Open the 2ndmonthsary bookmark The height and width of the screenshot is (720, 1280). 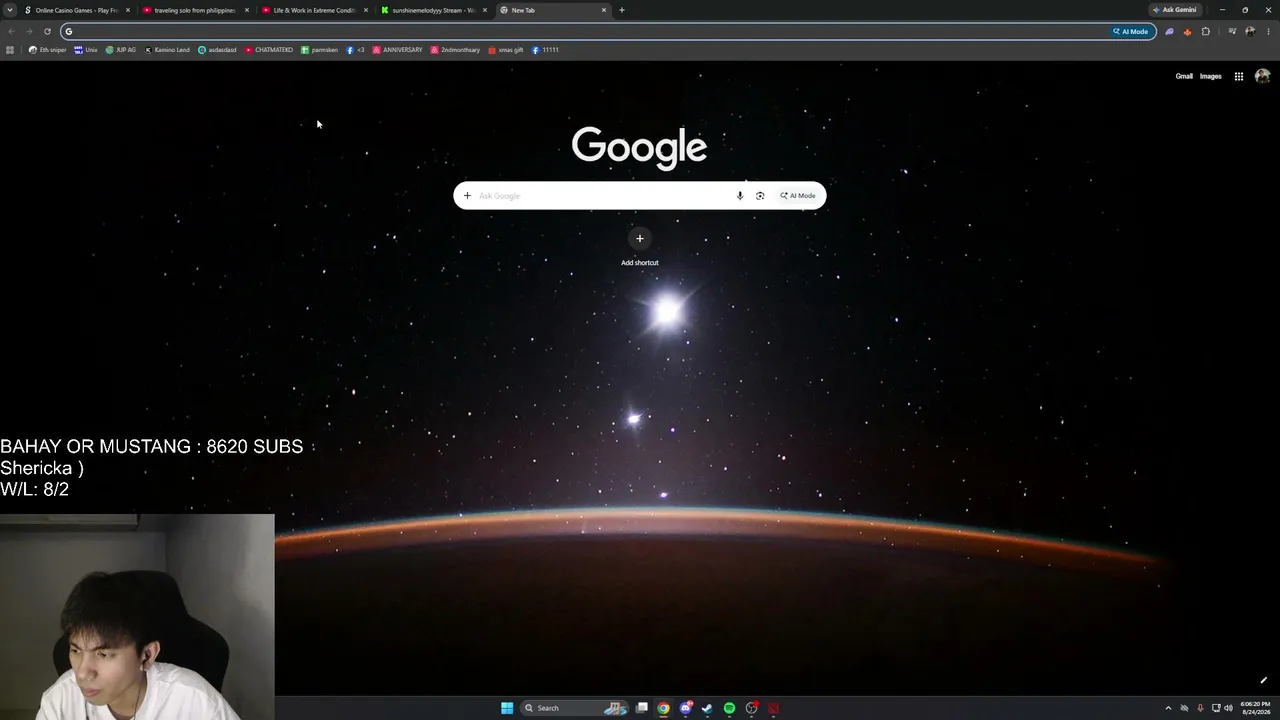(x=455, y=50)
